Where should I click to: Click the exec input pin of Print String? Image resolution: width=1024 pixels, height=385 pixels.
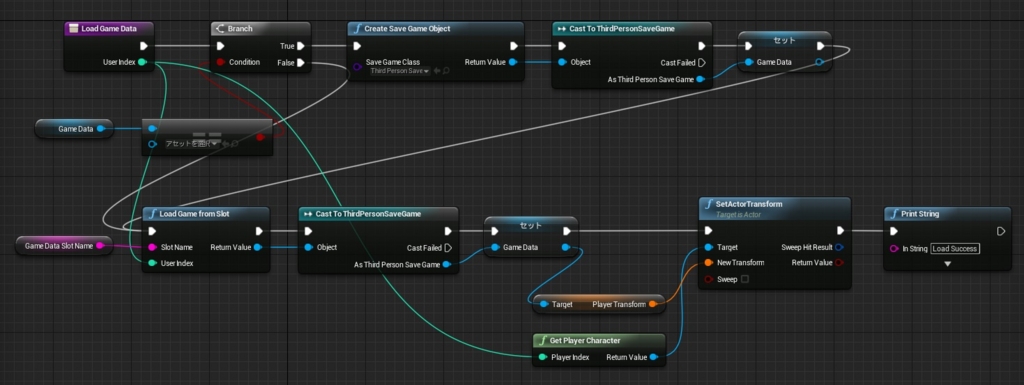(x=894, y=231)
